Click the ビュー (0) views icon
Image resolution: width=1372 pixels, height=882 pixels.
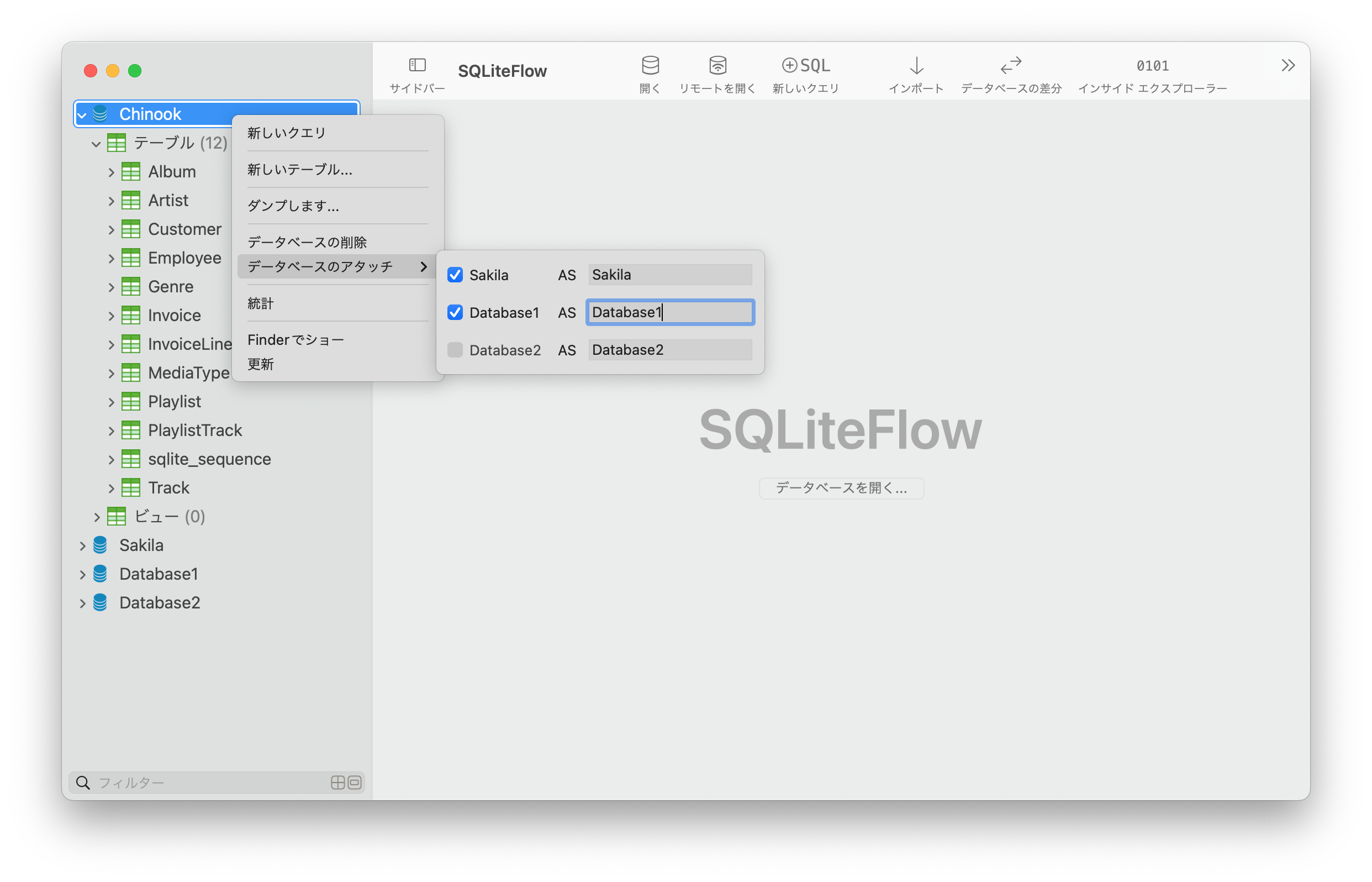click(116, 516)
